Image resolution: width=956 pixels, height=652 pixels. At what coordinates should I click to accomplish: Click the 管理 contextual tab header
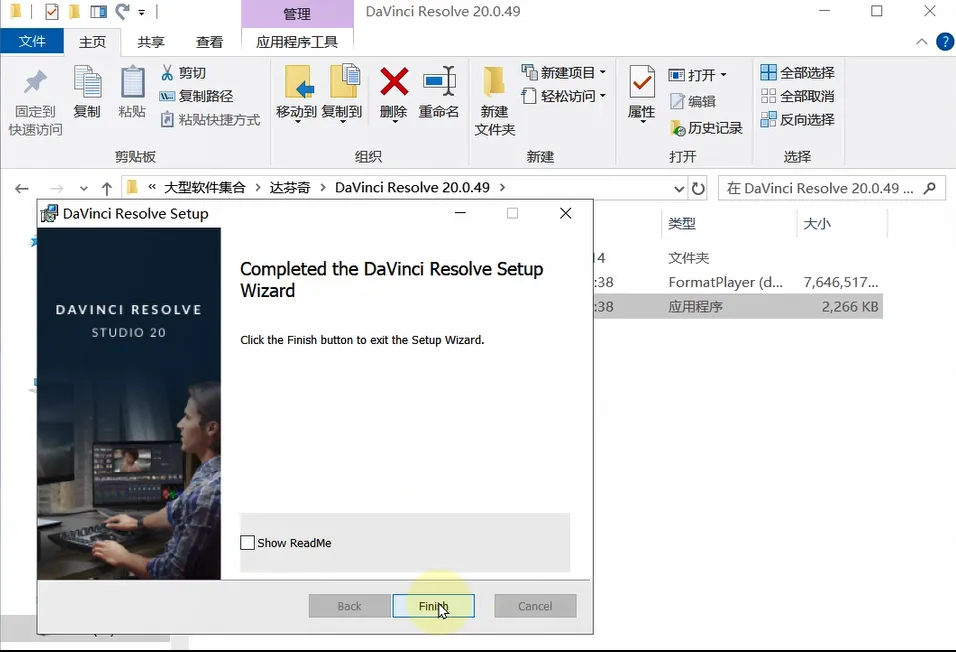pyautogui.click(x=297, y=13)
